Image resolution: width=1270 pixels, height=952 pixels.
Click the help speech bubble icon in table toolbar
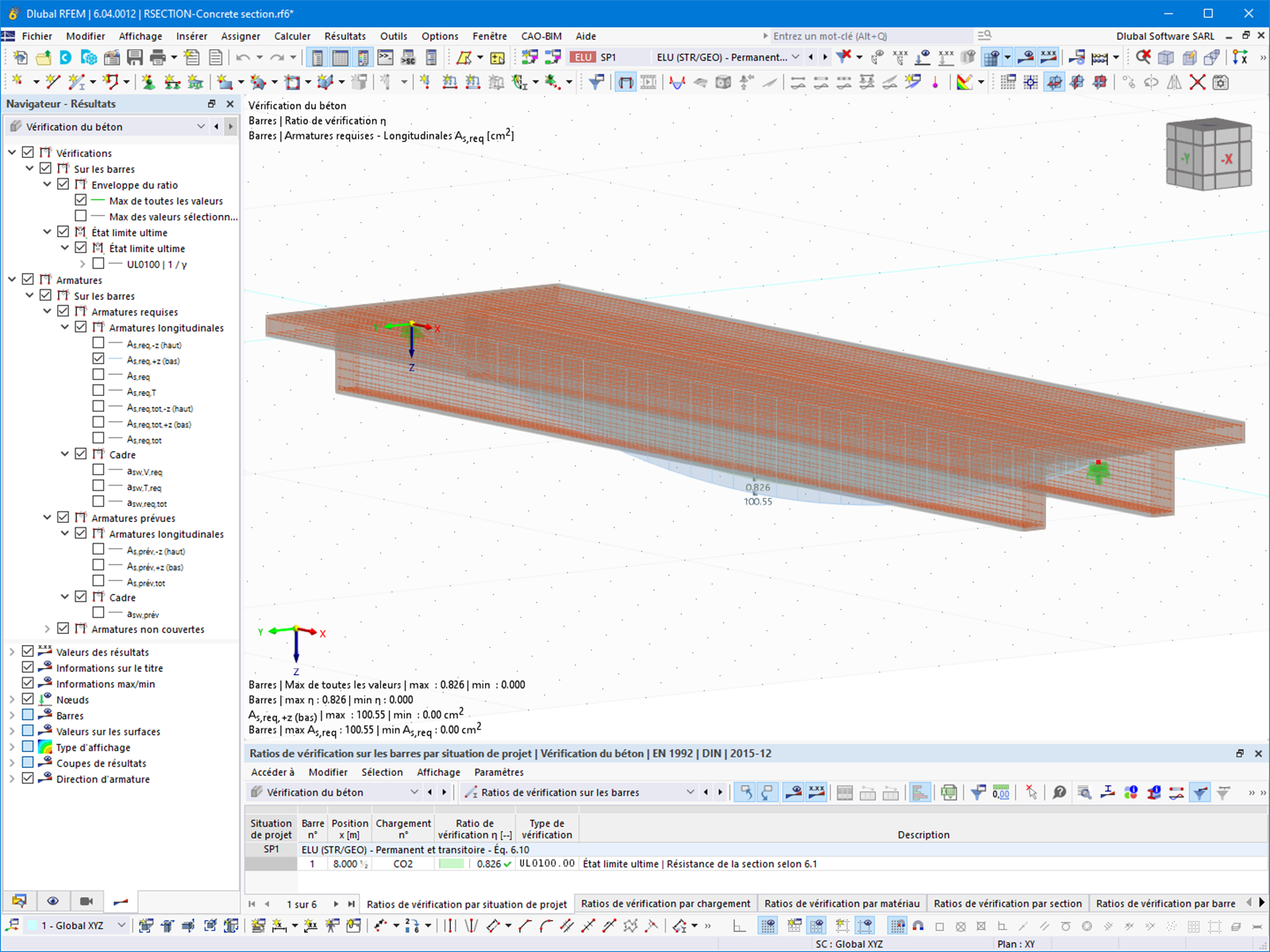[1059, 793]
